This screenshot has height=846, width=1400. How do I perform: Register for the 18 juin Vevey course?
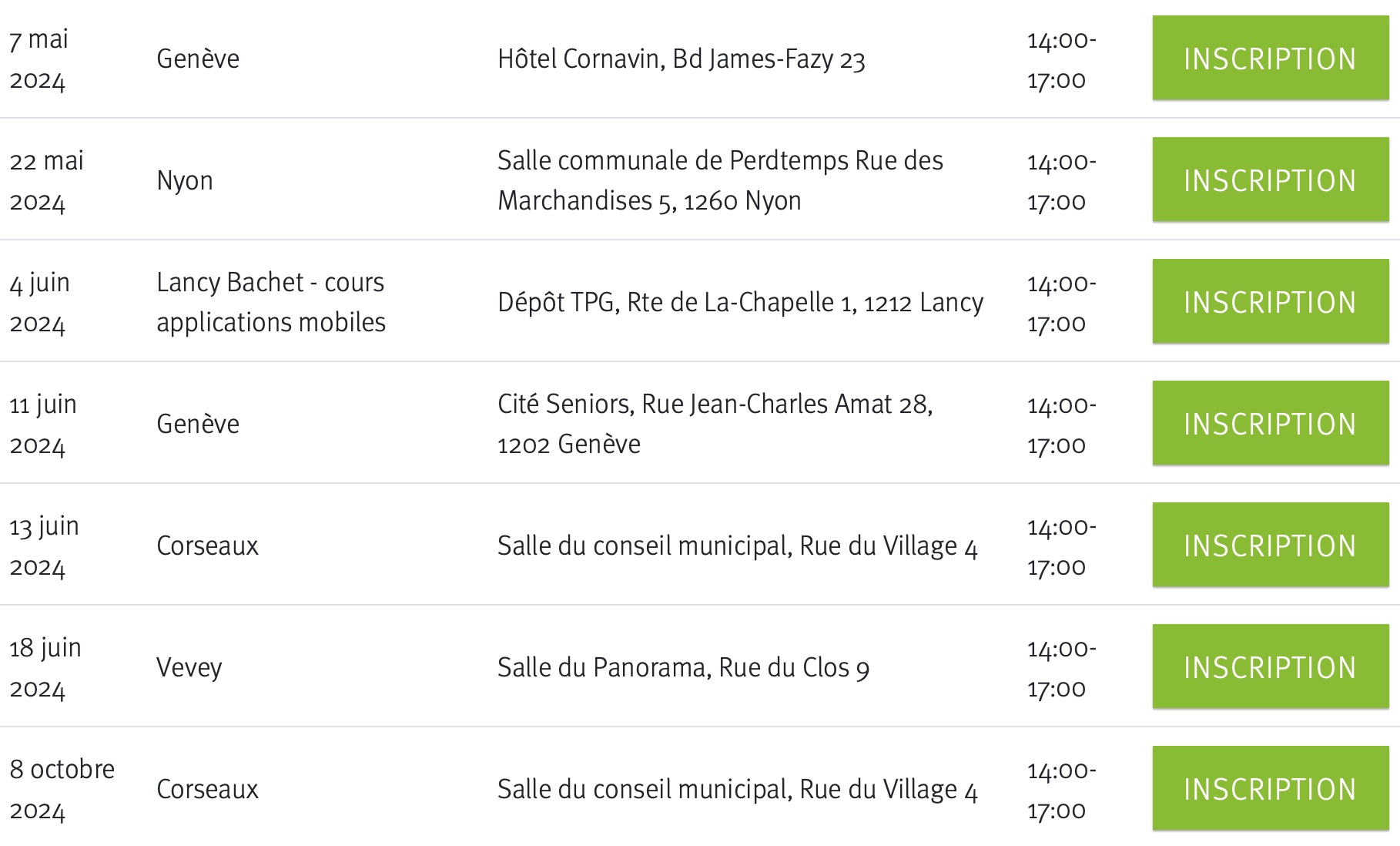[1270, 667]
